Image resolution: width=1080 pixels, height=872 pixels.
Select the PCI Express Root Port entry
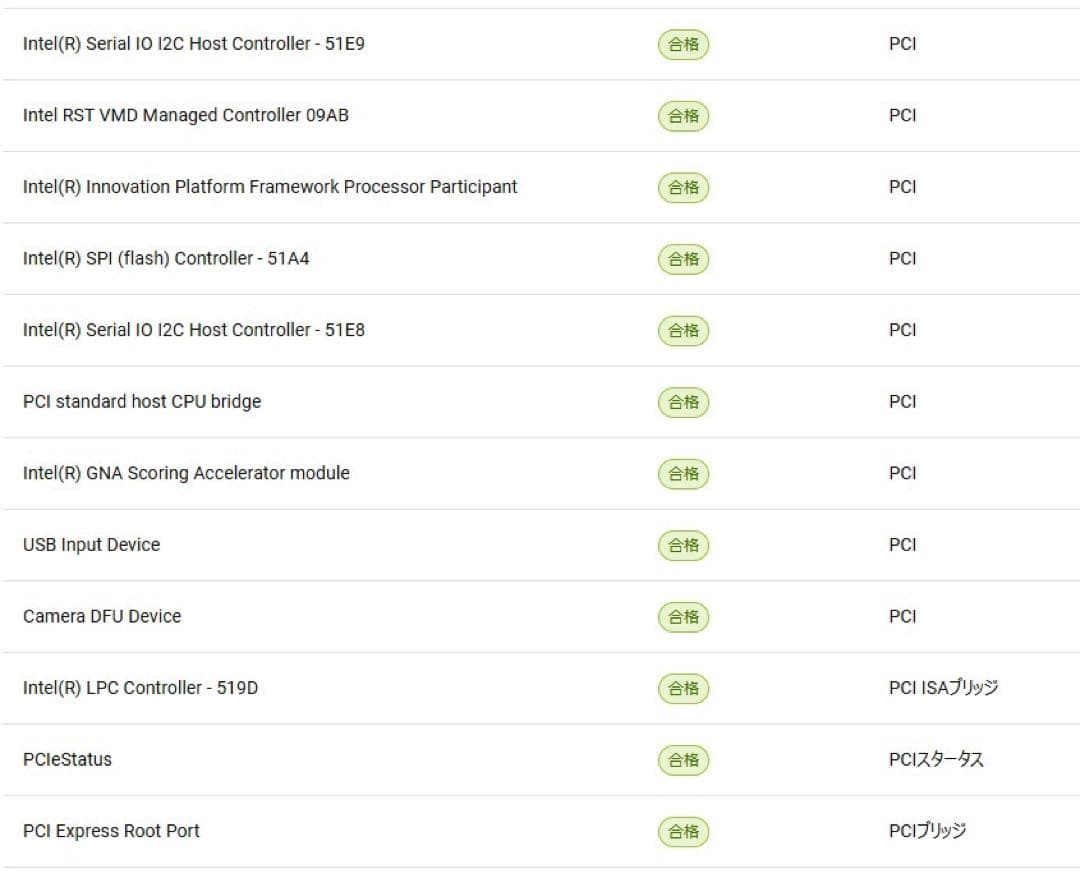coord(111,831)
